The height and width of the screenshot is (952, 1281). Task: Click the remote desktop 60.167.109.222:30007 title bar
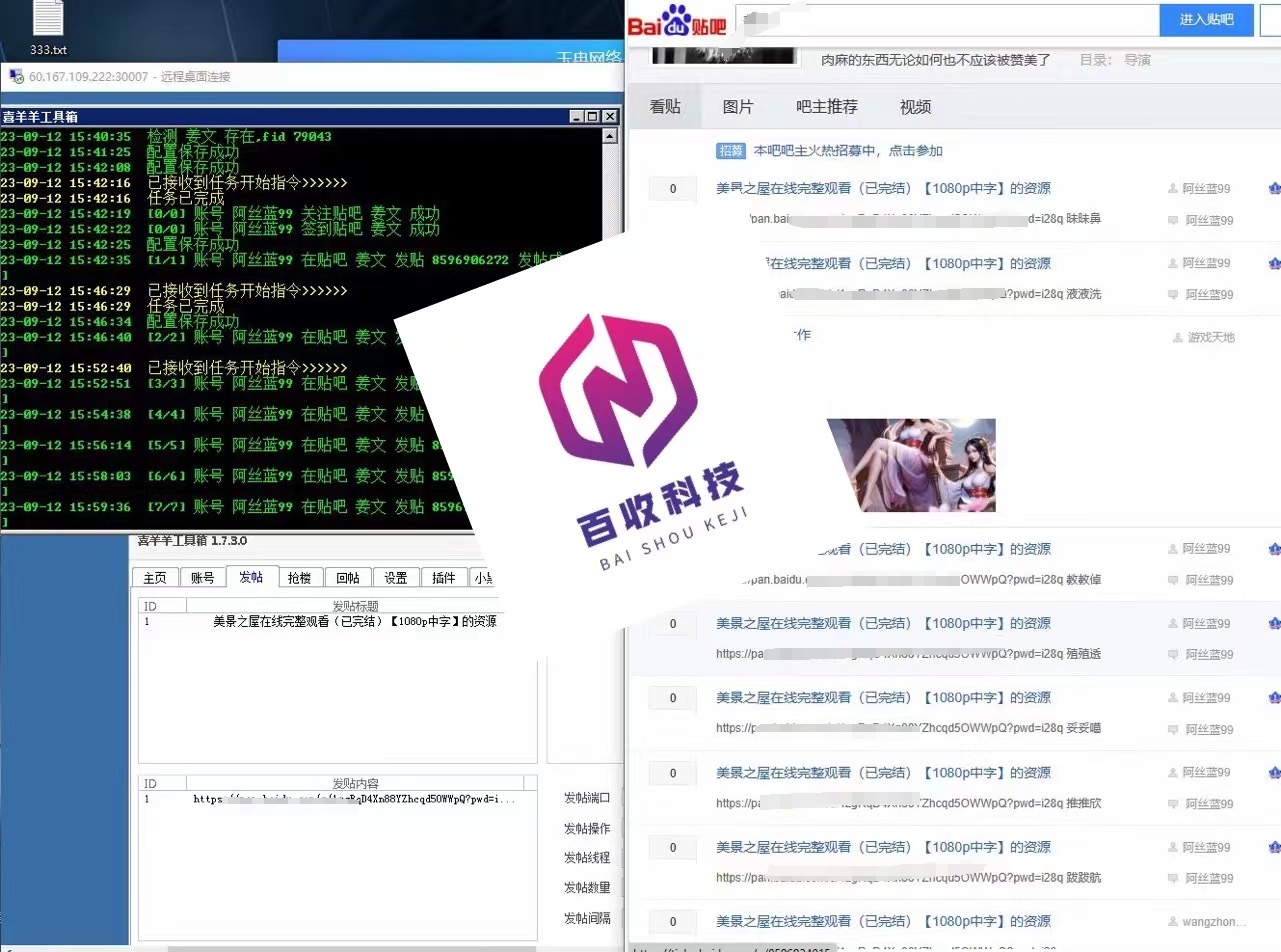coord(310,77)
